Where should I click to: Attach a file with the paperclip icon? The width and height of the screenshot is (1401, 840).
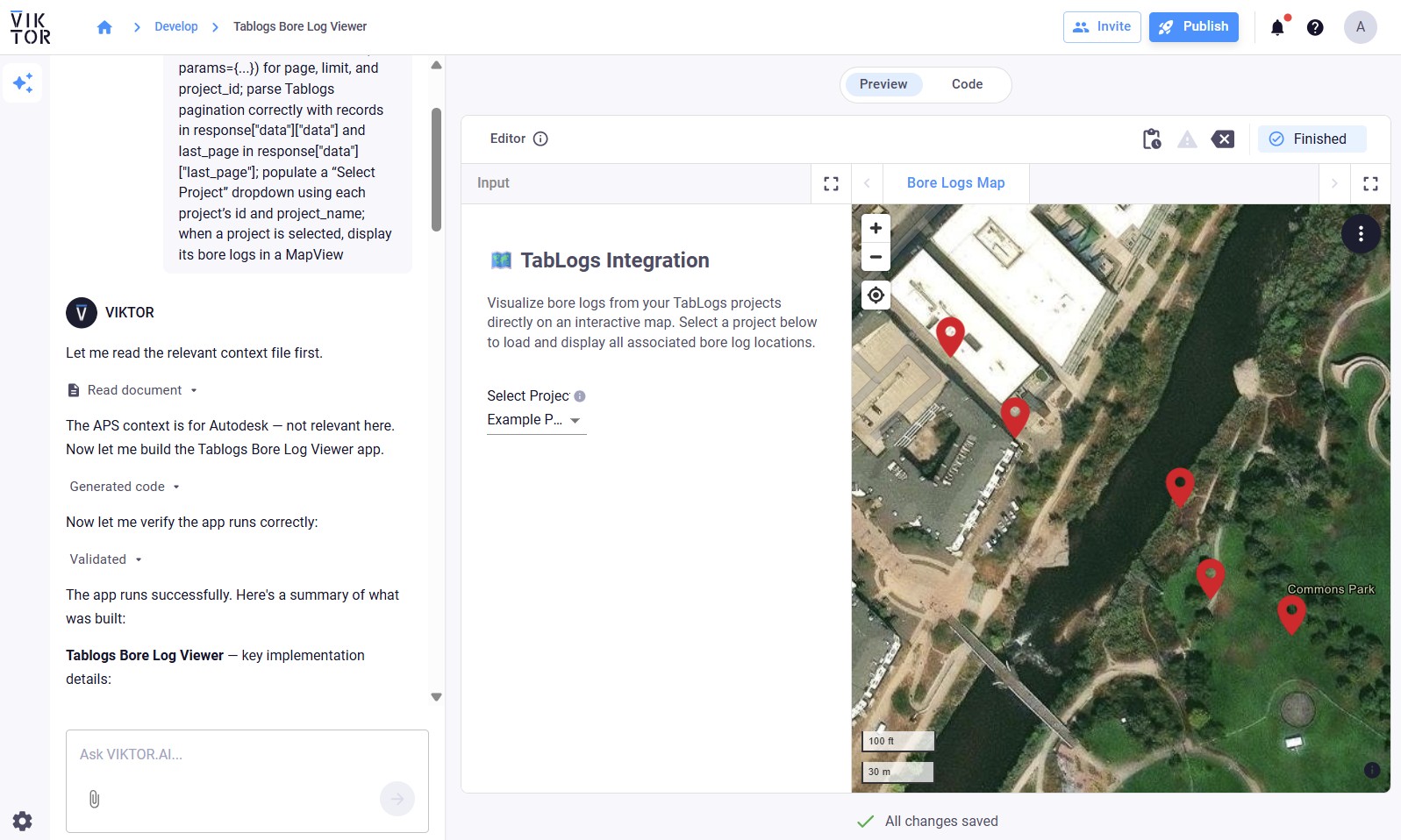point(95,799)
